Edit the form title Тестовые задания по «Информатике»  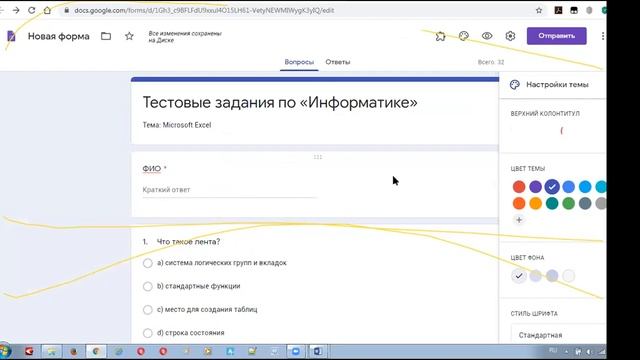pos(280,102)
